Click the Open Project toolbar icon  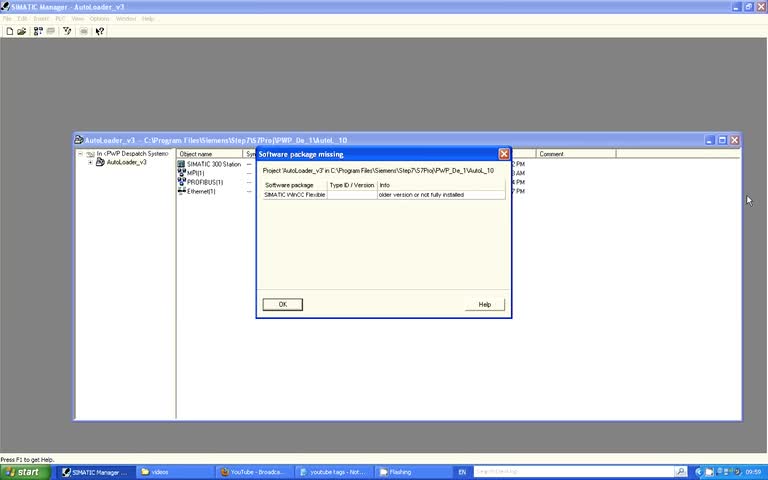(x=22, y=31)
